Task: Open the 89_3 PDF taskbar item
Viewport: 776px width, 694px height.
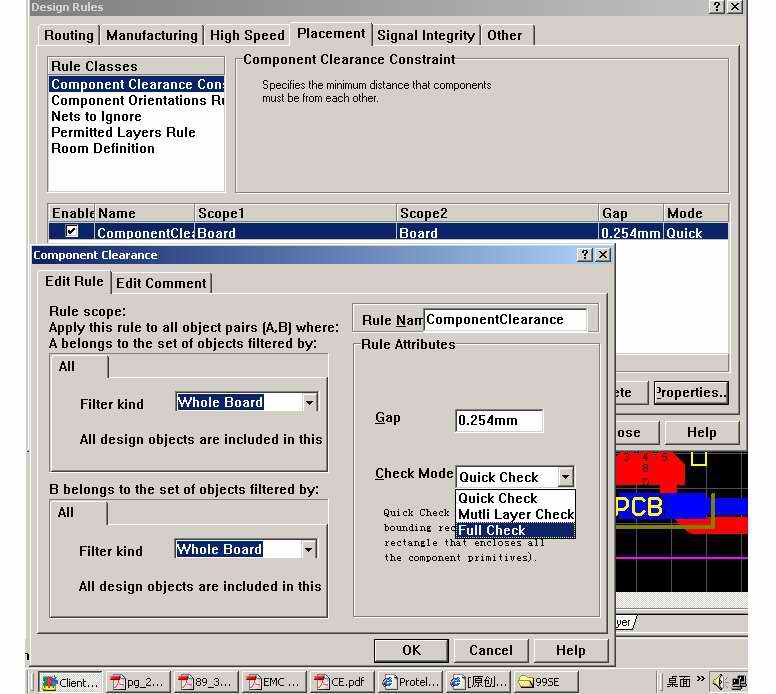Action: (x=207, y=682)
